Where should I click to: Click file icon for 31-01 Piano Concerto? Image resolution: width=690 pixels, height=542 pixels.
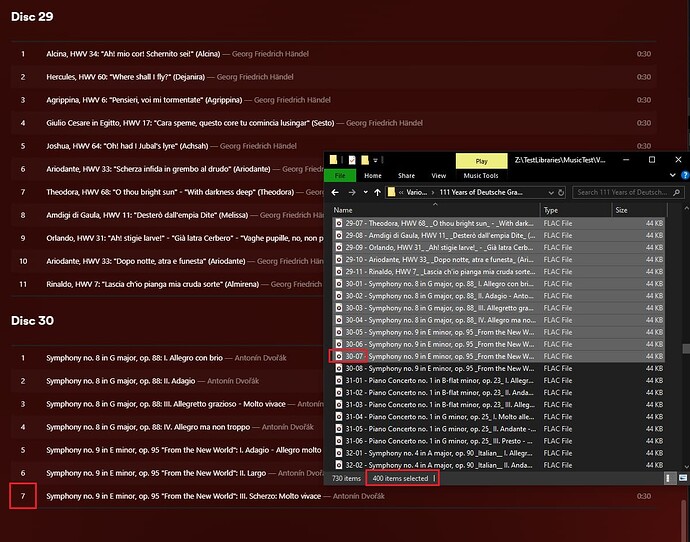(339, 381)
